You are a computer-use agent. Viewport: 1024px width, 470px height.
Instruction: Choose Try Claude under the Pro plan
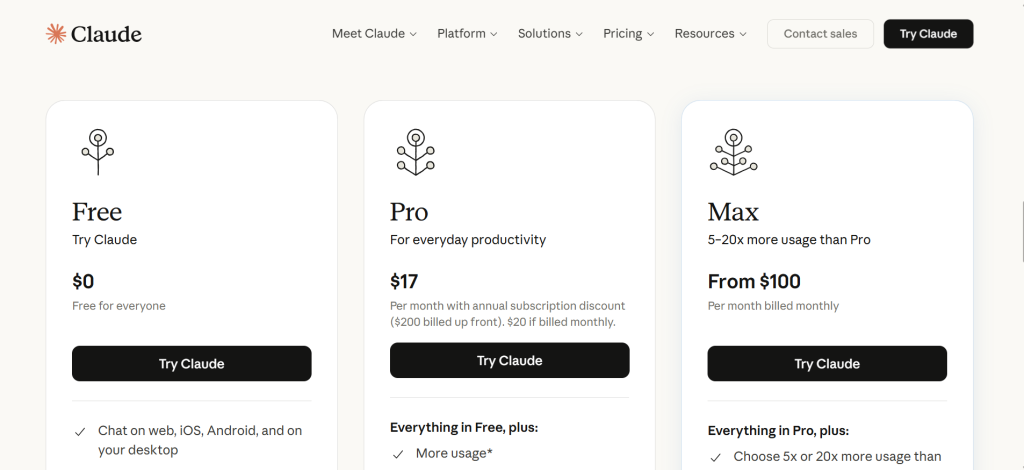tap(509, 361)
